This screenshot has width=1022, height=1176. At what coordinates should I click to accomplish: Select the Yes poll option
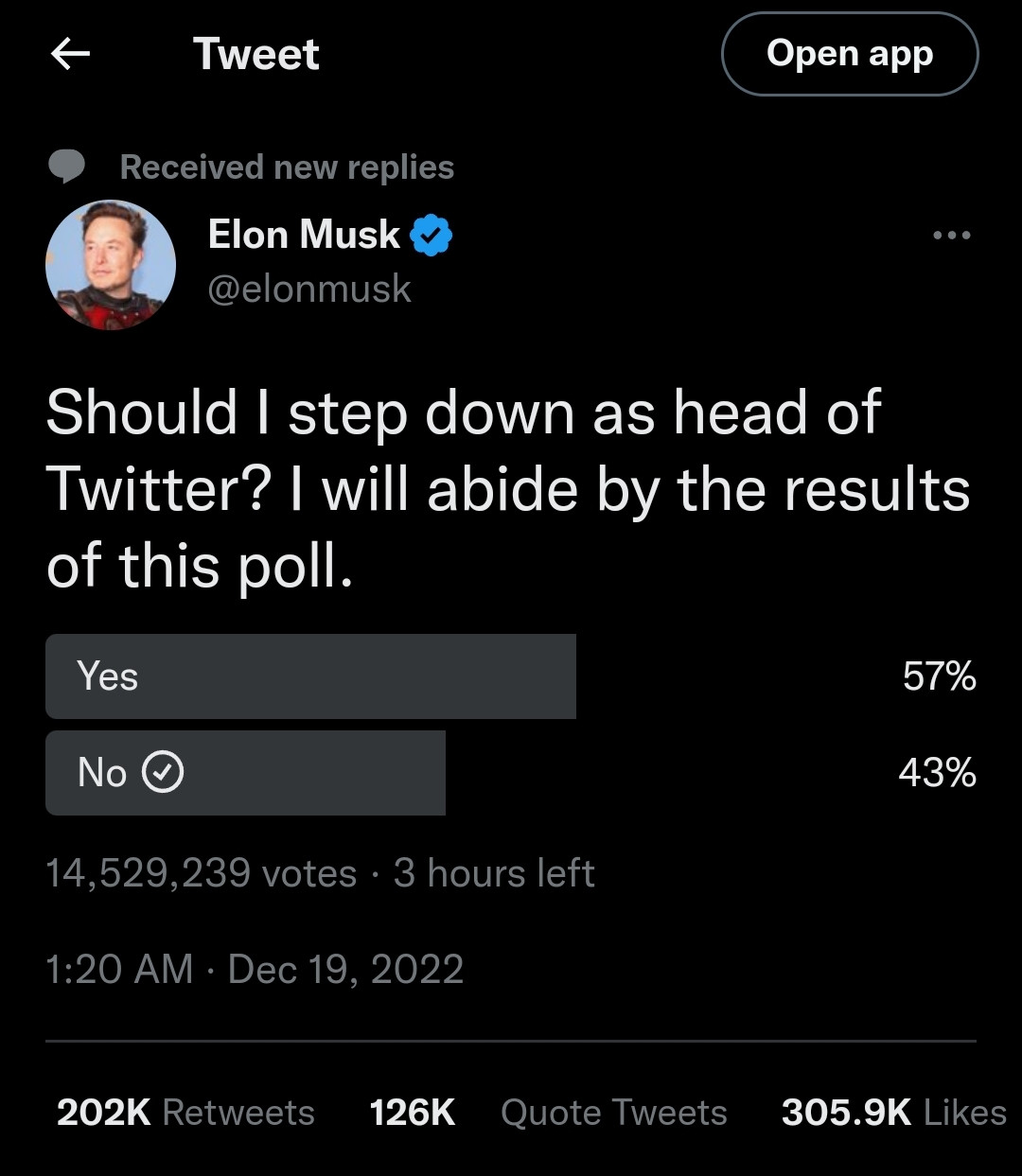[310, 676]
